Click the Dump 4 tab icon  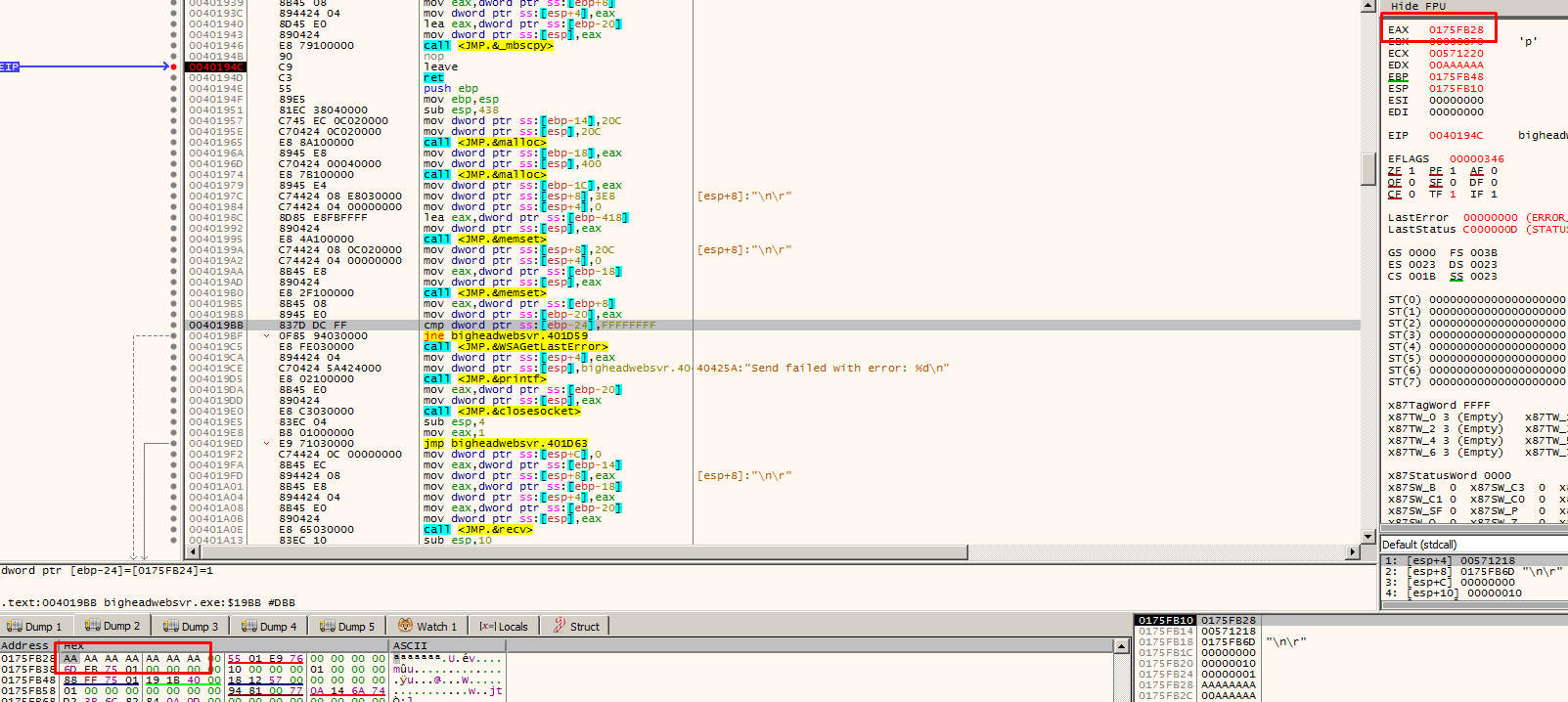(249, 627)
